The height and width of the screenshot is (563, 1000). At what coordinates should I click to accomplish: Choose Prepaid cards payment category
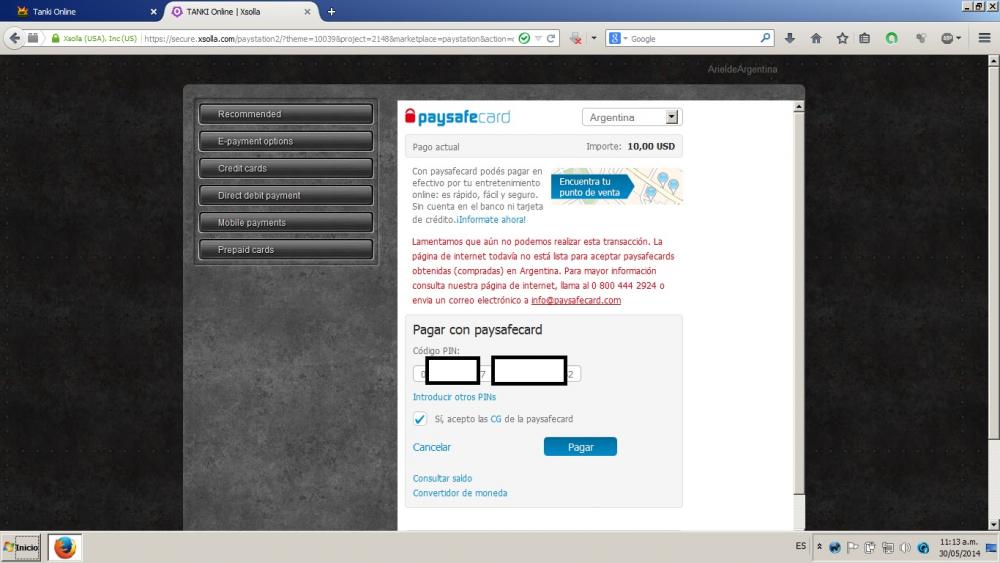coord(285,250)
